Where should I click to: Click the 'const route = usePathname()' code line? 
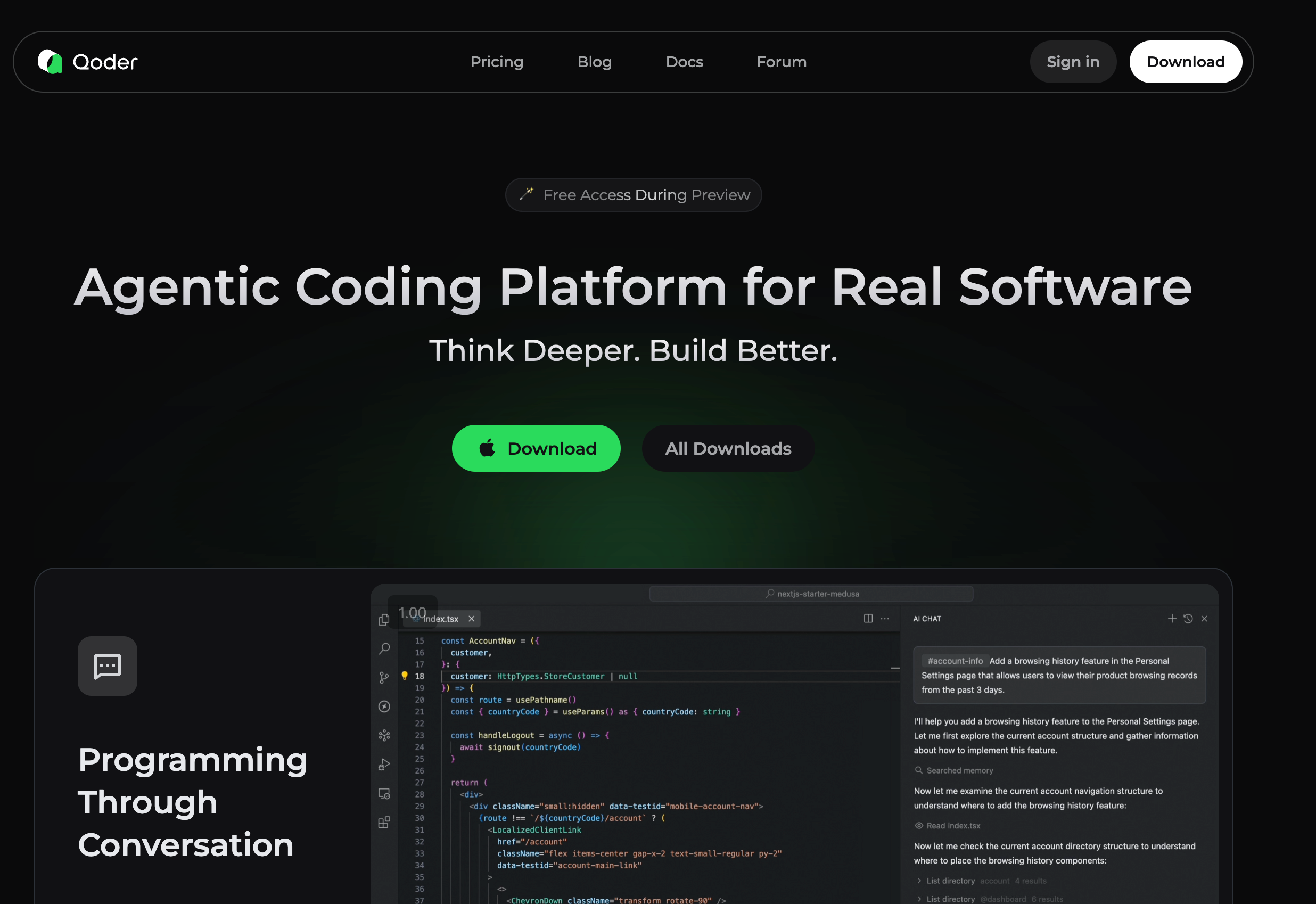(x=513, y=700)
